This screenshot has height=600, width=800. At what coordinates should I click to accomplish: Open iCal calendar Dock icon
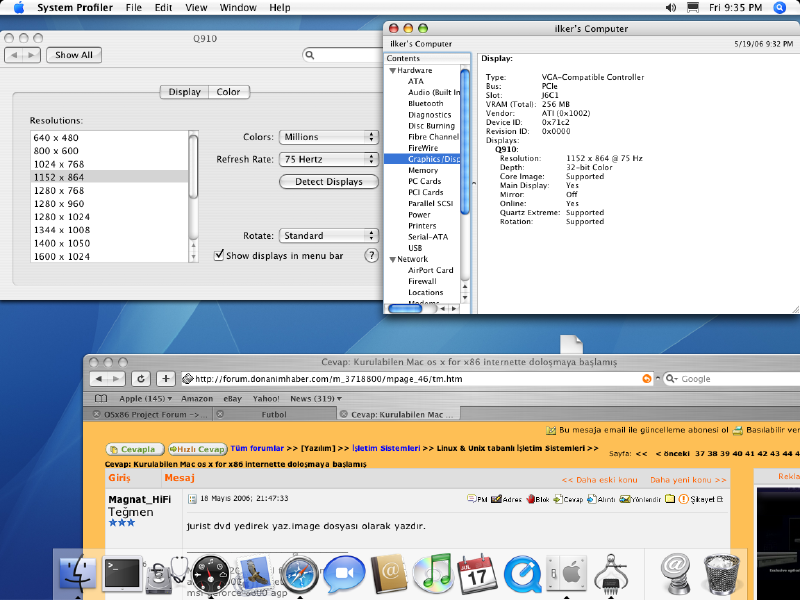point(478,574)
